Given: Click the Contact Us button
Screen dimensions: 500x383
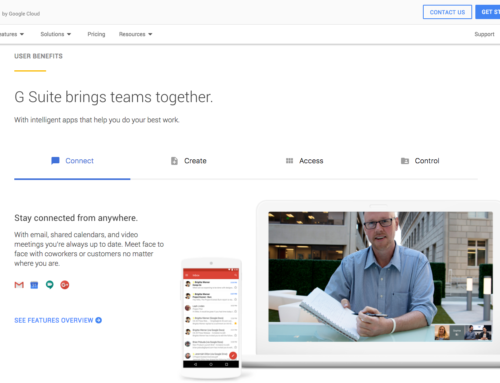Looking at the screenshot, I should coord(447,12).
